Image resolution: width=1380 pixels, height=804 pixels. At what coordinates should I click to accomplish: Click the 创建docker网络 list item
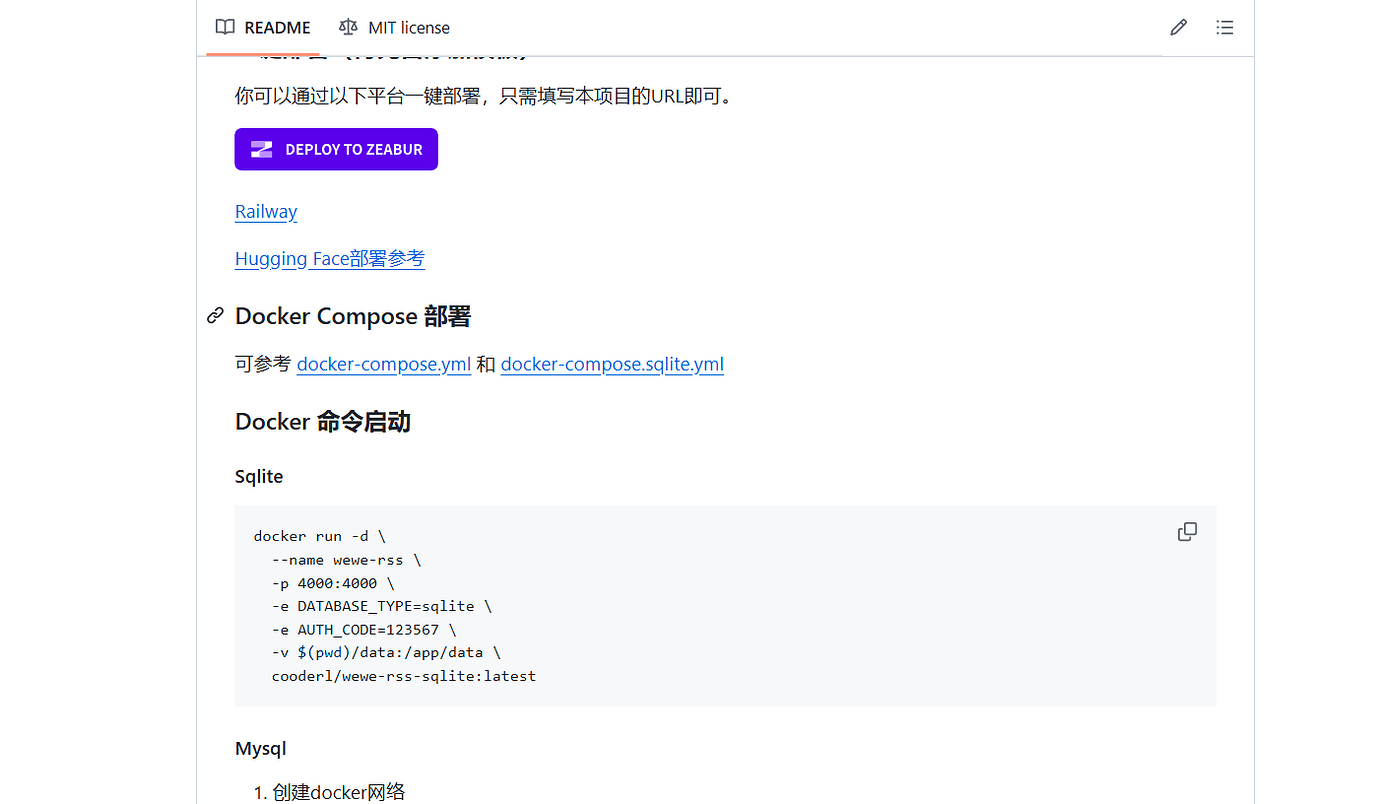click(336, 791)
